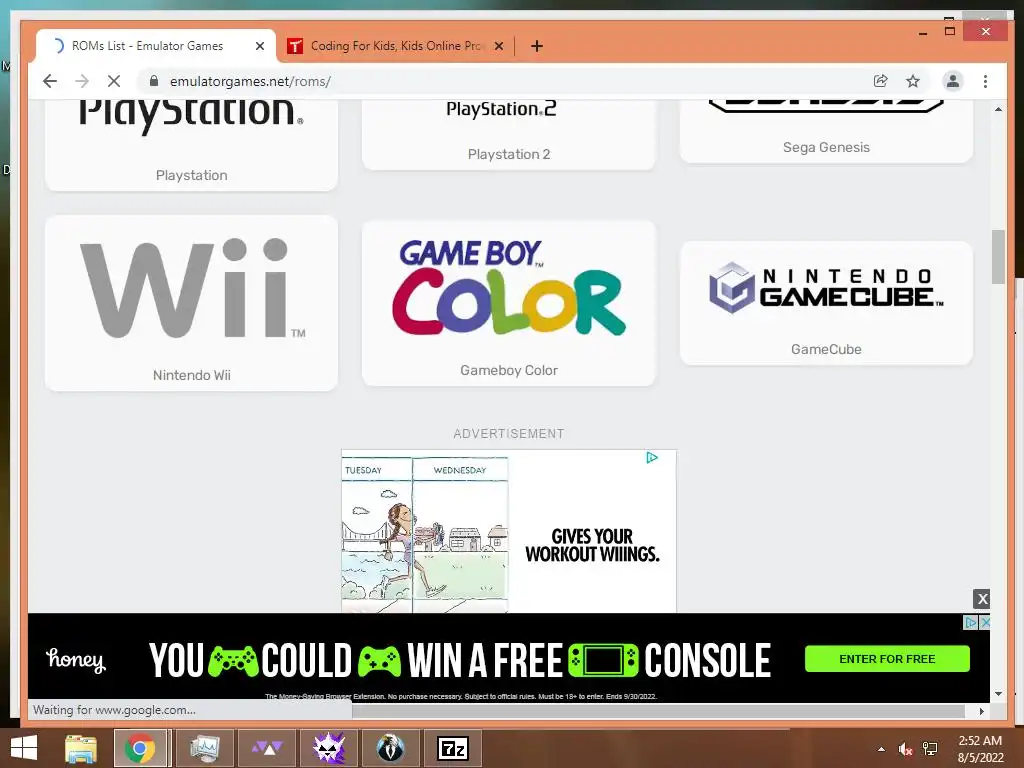Open the Playstation 2 ROMs card
The width and height of the screenshot is (1024, 768).
point(509,135)
